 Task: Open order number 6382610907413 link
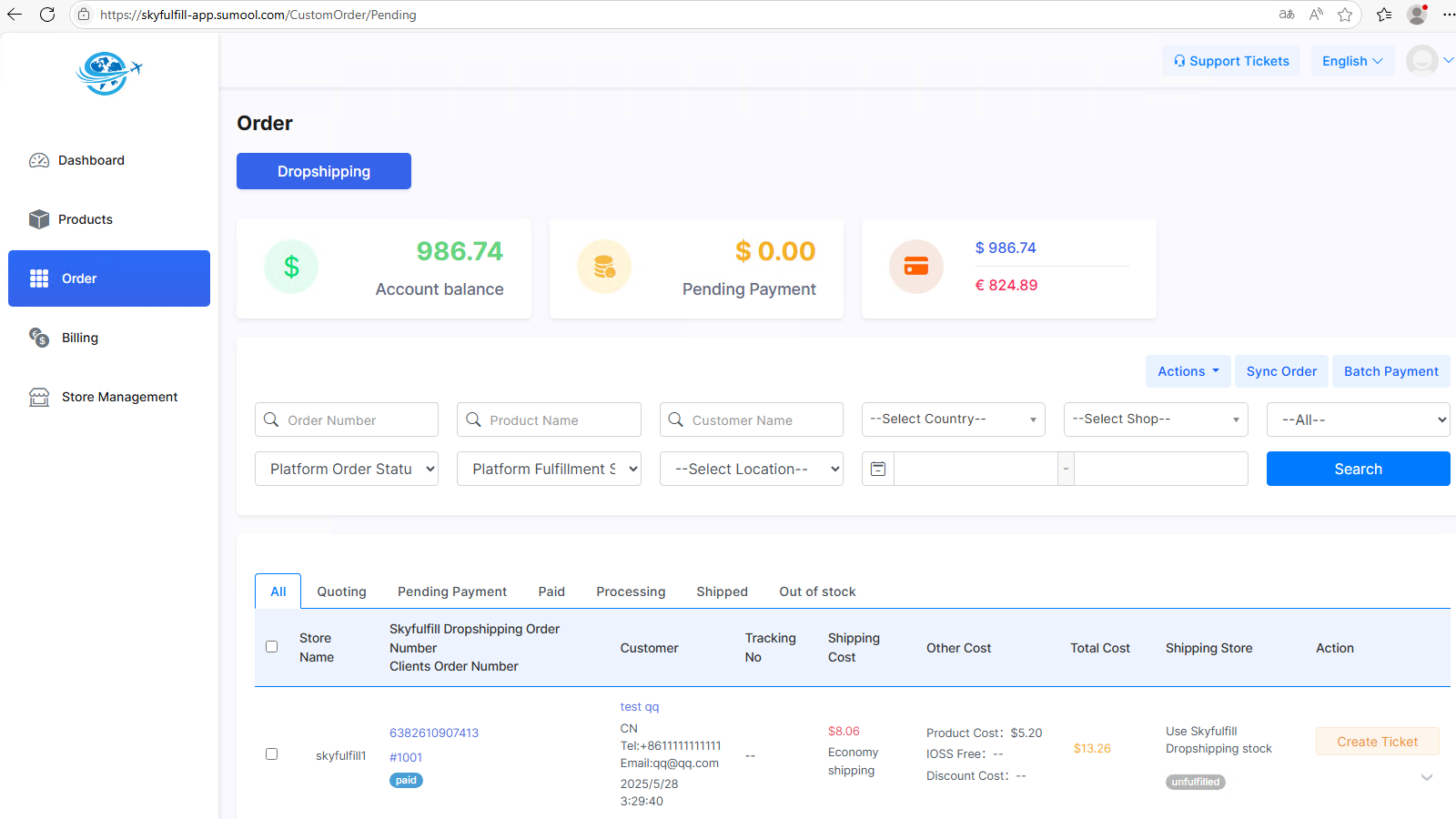(x=434, y=733)
